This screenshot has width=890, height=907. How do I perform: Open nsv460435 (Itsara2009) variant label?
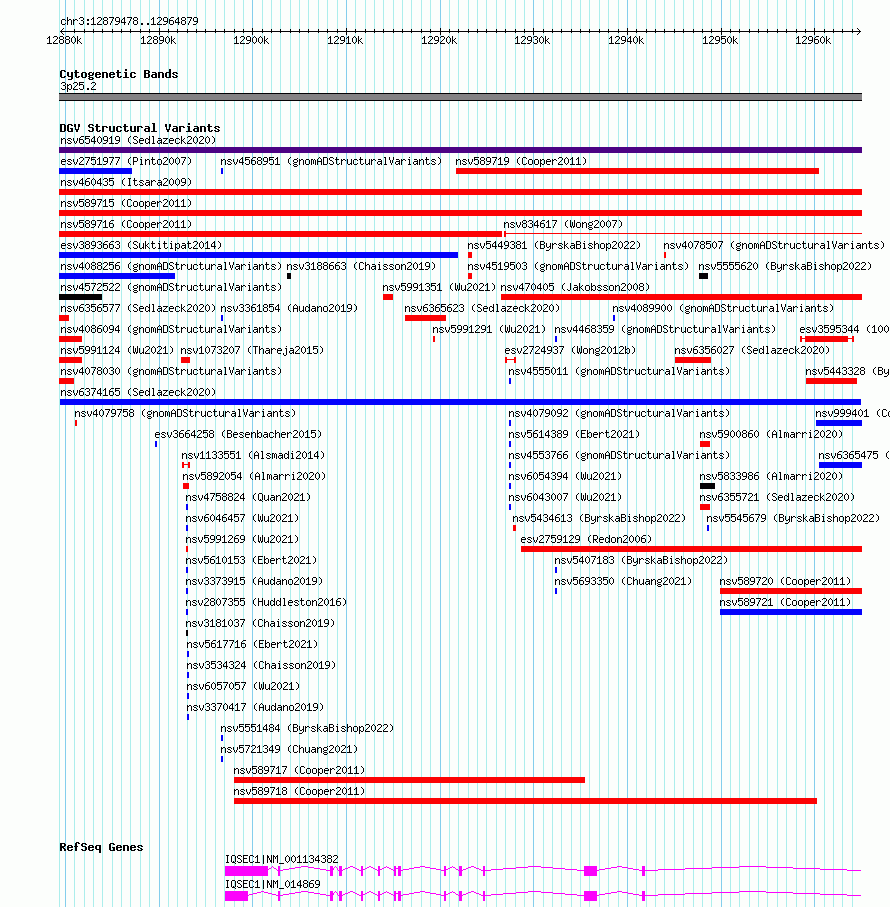click(126, 182)
